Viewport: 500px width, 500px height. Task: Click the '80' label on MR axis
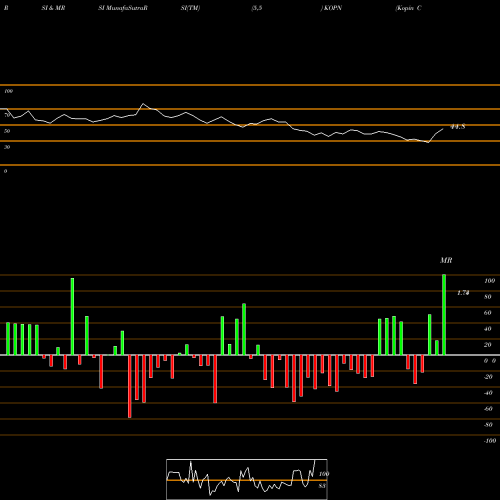[488, 297]
